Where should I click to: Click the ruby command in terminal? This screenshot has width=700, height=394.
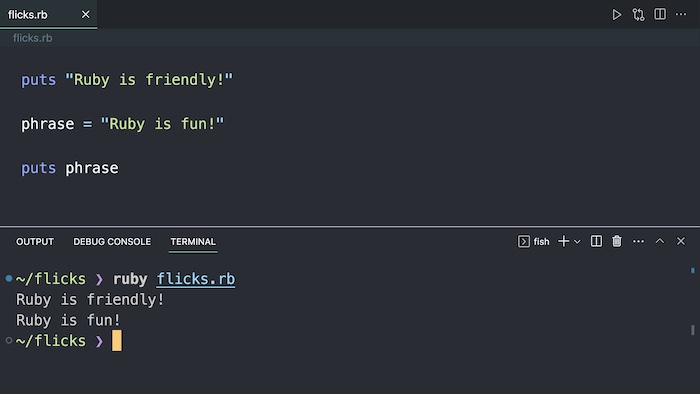(x=130, y=279)
